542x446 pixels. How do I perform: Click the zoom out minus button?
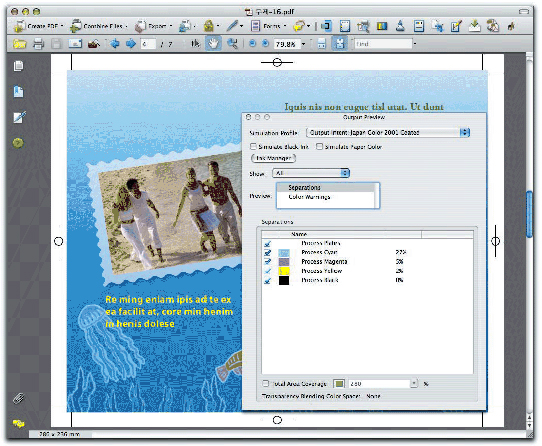click(253, 44)
